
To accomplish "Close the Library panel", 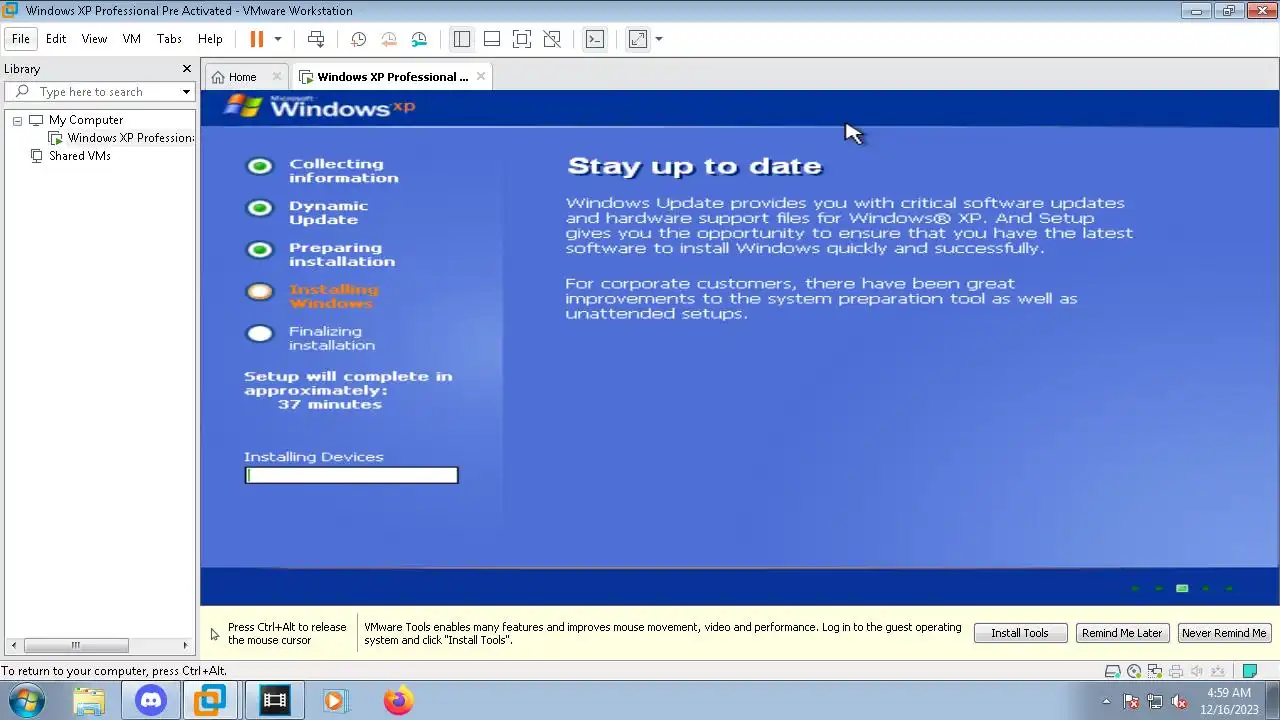I will point(186,69).
